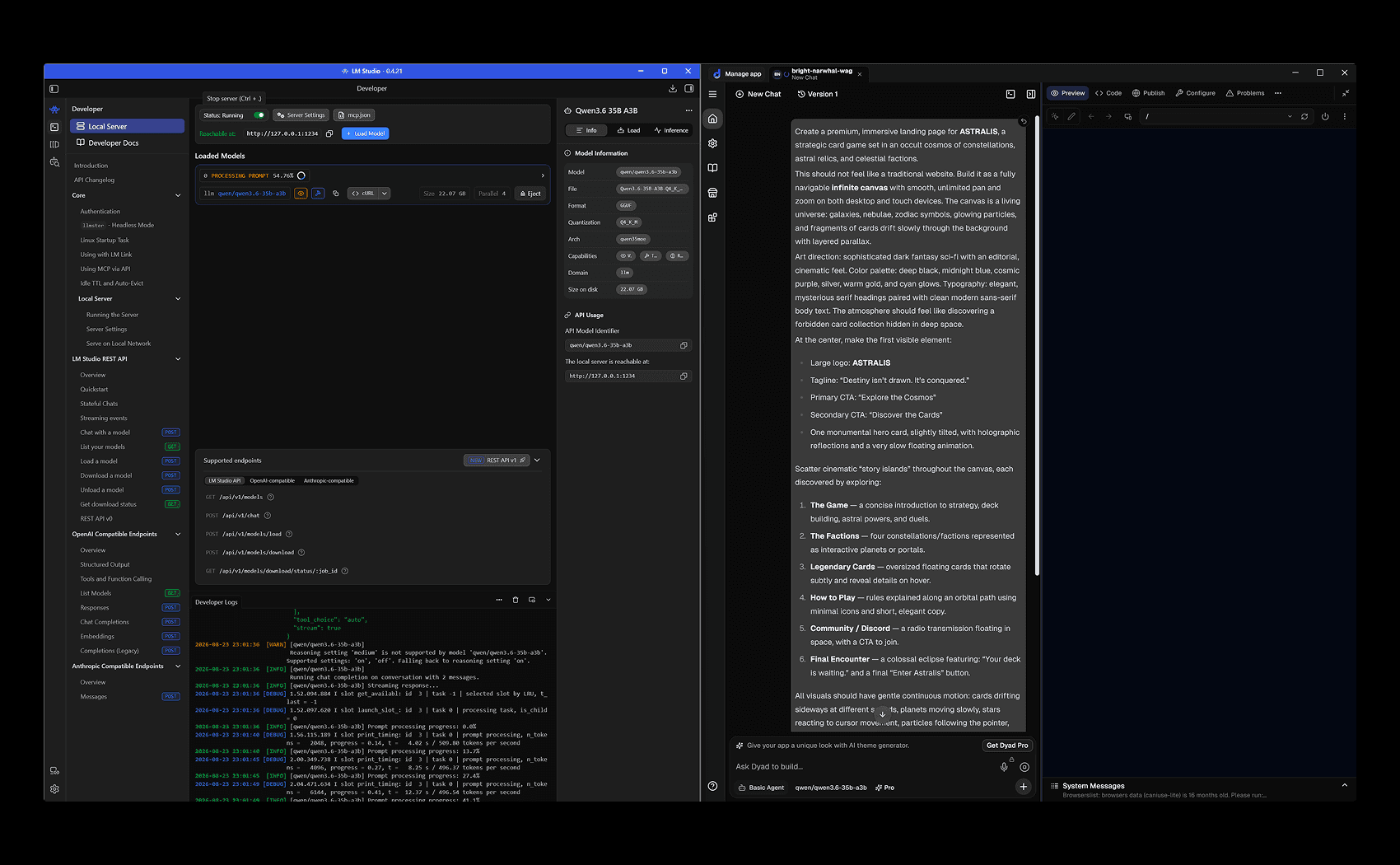1400x865 pixels.
Task: Click the Dyad chat vertical scrollbar
Action: click(1036, 346)
